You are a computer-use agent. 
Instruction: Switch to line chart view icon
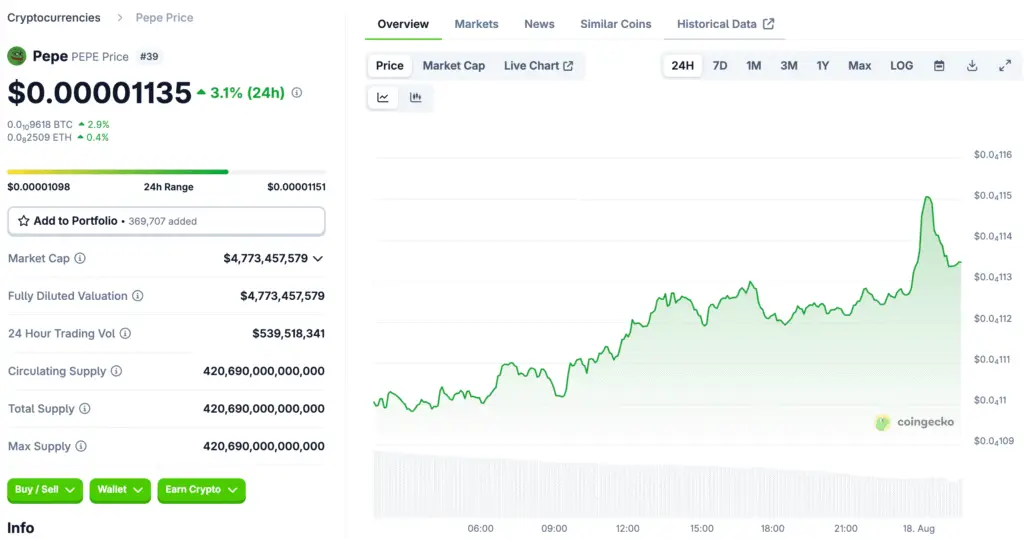coord(383,97)
